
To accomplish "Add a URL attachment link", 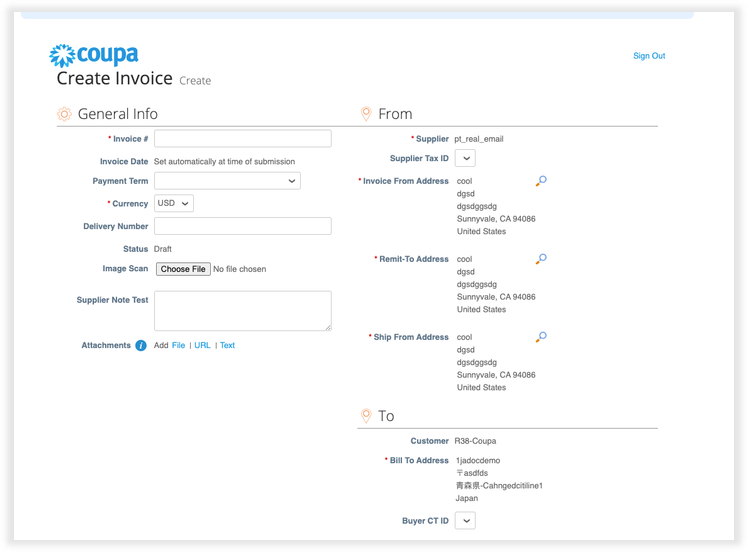I will point(202,345).
